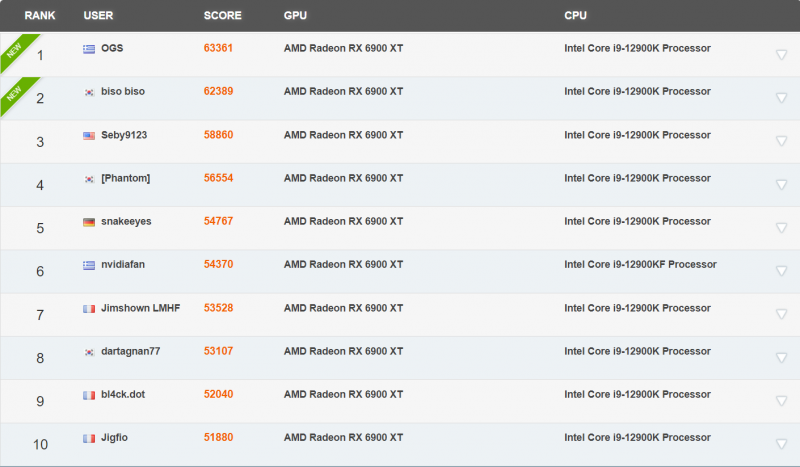The height and width of the screenshot is (467, 800).
Task: Open the 54767 score by snakeeyes
Action: pyautogui.click(x=218, y=222)
